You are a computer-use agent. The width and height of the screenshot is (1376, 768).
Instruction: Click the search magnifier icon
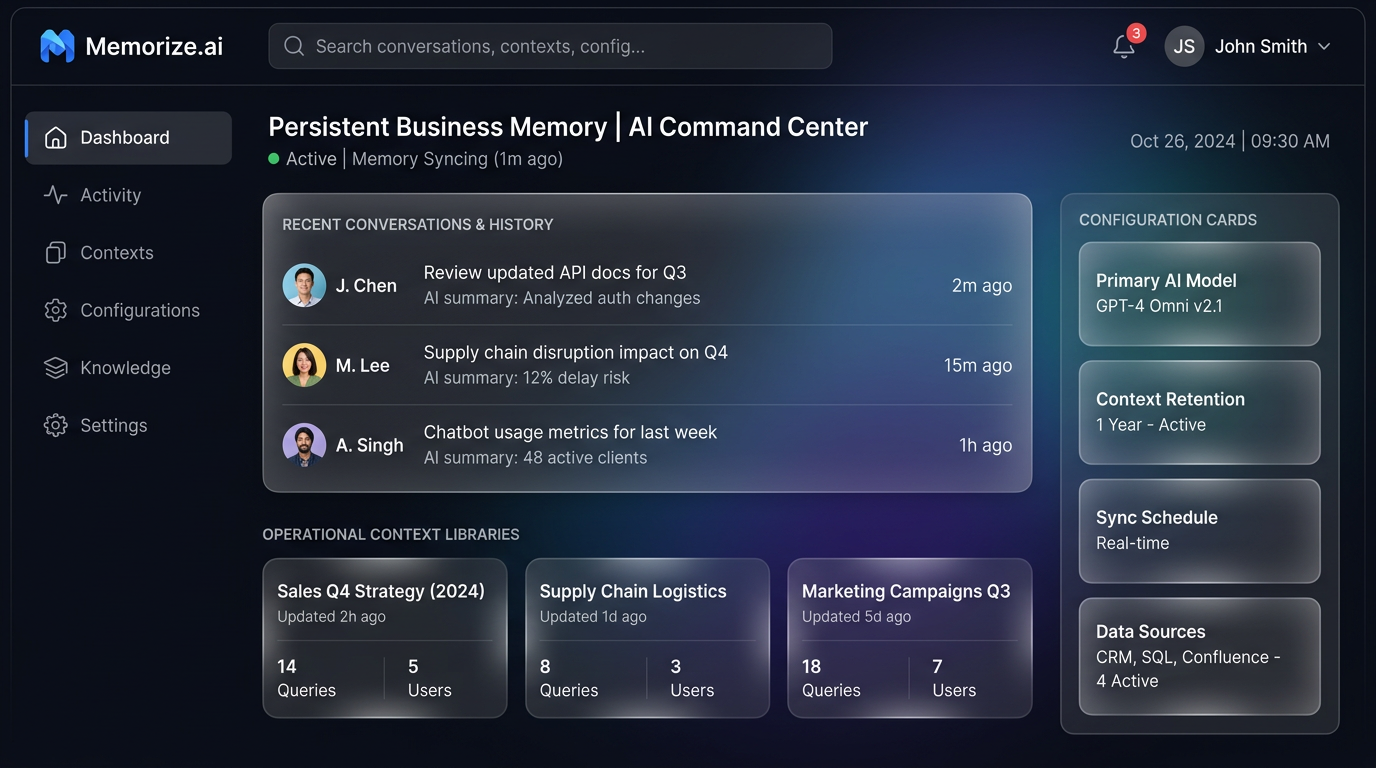[294, 46]
